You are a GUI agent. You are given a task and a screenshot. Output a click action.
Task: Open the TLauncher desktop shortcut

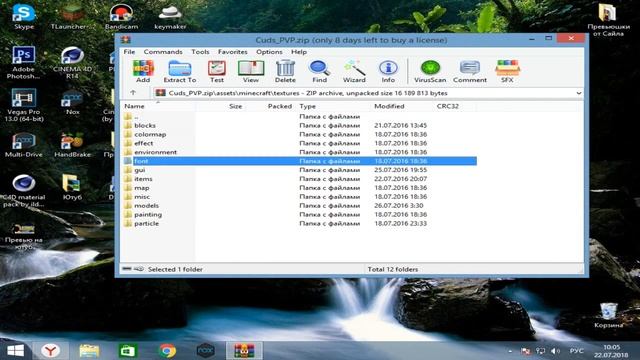[x=73, y=17]
